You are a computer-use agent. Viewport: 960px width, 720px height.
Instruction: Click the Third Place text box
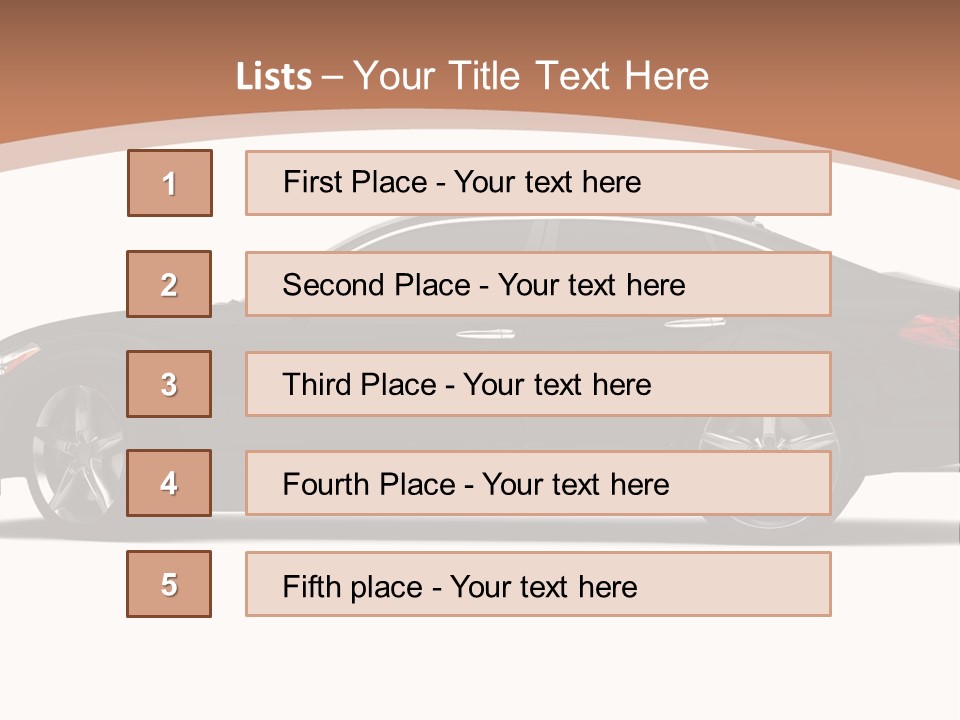point(538,384)
